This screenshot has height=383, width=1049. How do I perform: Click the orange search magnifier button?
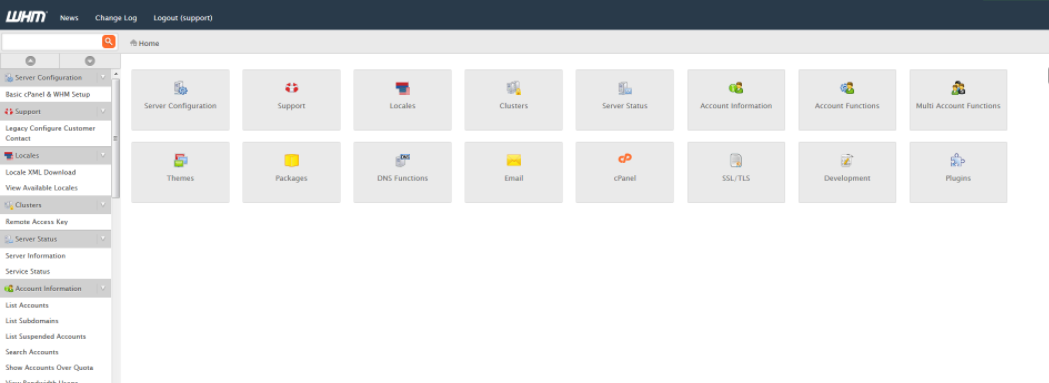[108, 42]
